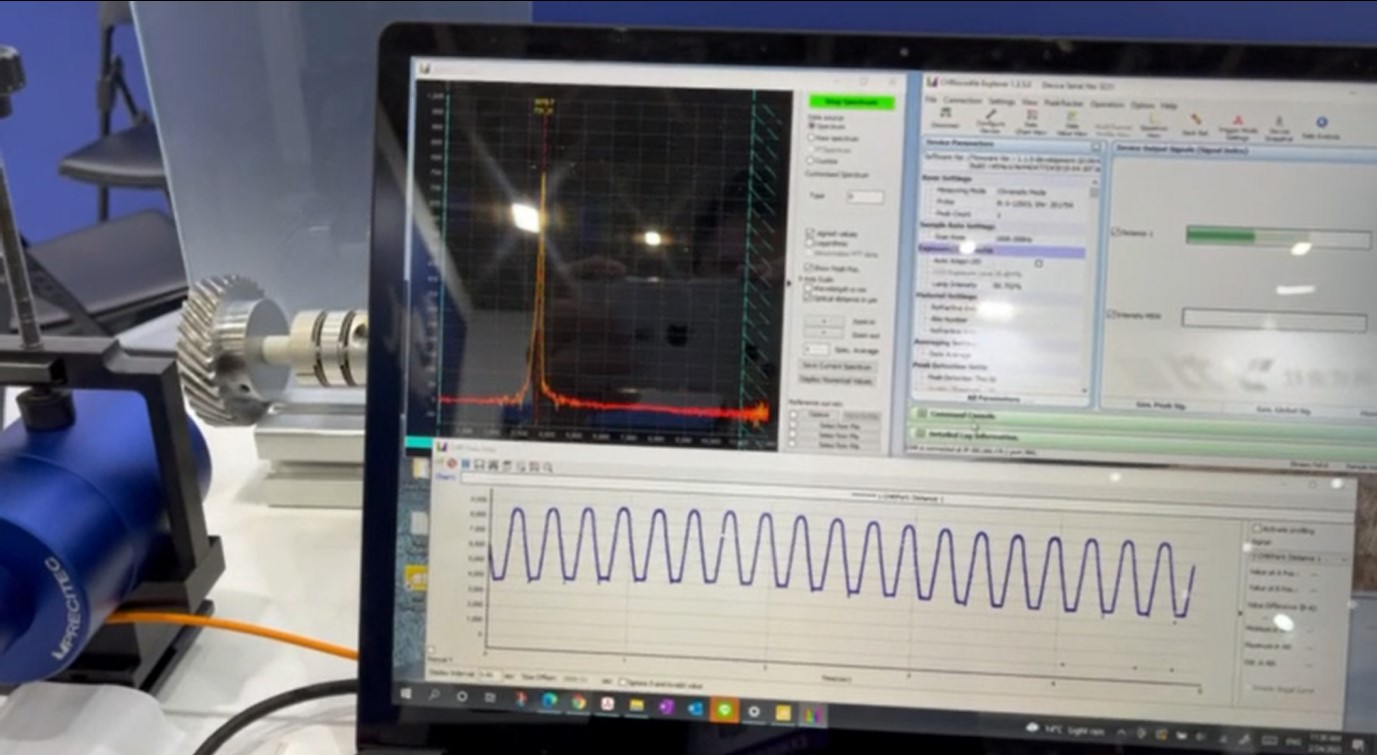Click the green Stop Spectrum button

(x=851, y=102)
